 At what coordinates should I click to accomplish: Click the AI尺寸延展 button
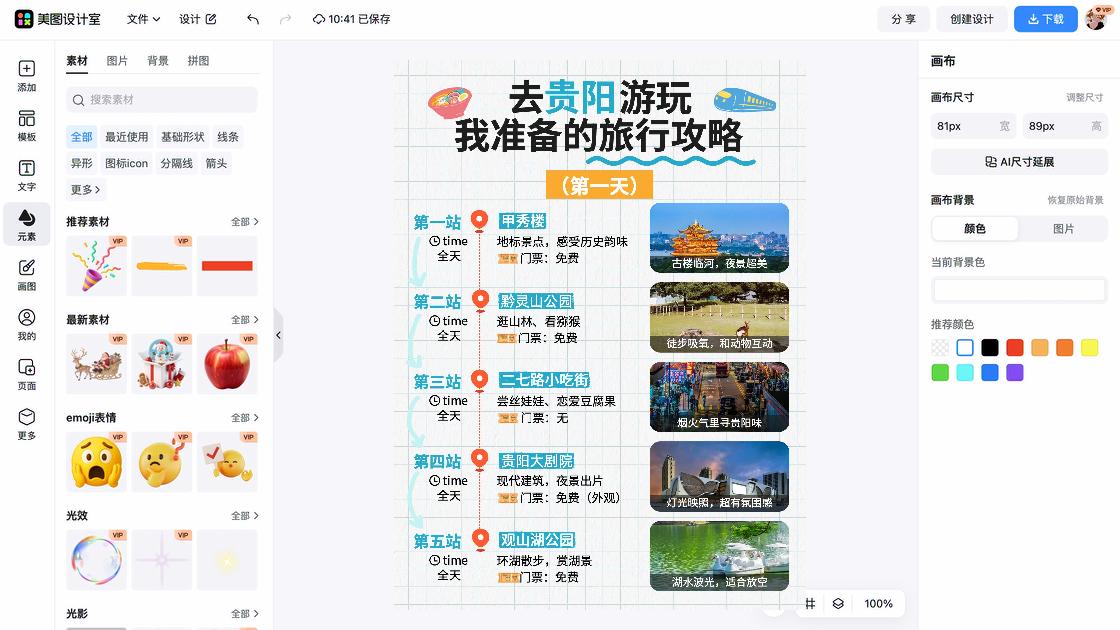point(1018,162)
